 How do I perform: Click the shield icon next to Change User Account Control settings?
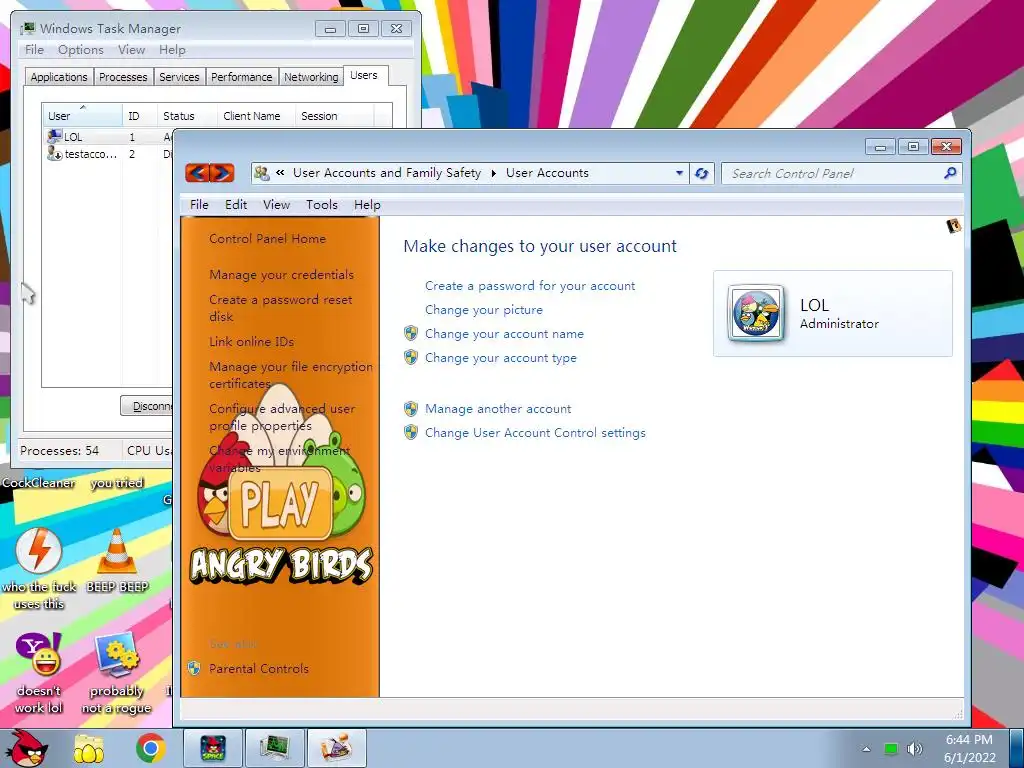pyautogui.click(x=411, y=432)
